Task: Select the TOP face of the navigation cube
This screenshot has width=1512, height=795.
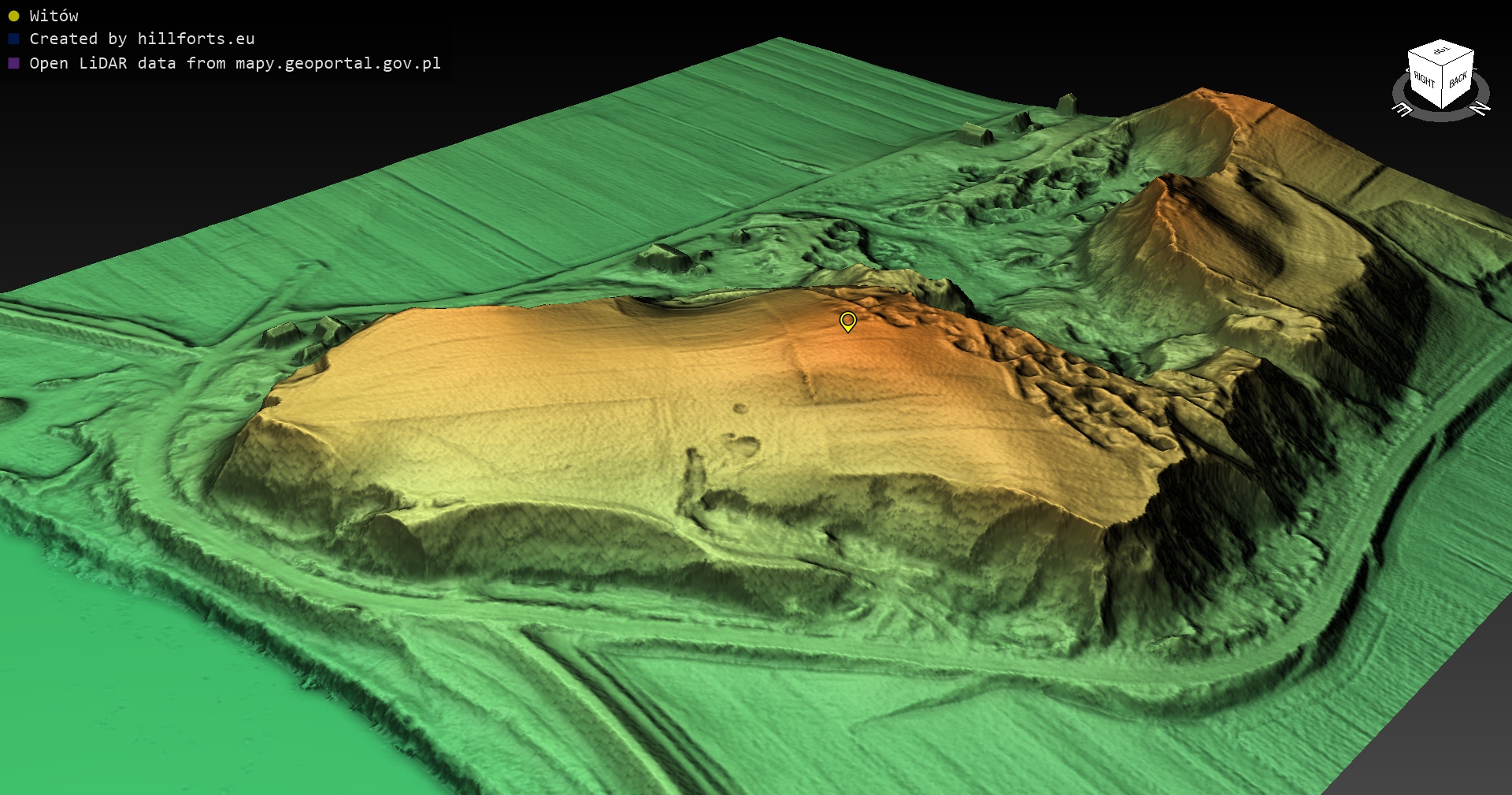Action: tap(1441, 52)
